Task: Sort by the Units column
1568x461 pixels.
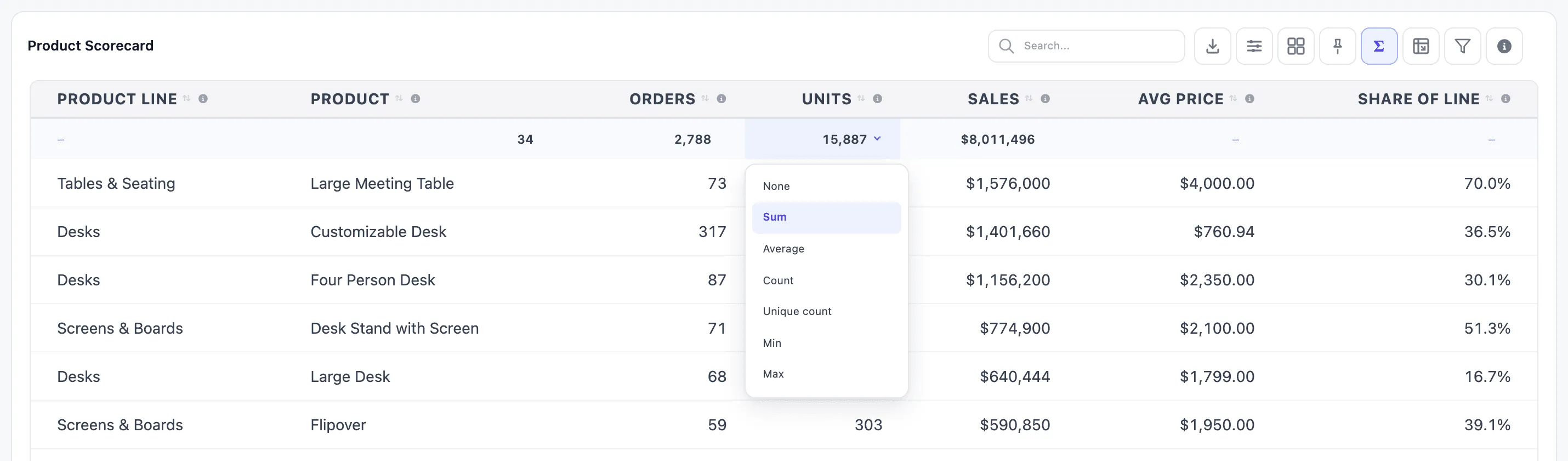Action: (x=861, y=99)
